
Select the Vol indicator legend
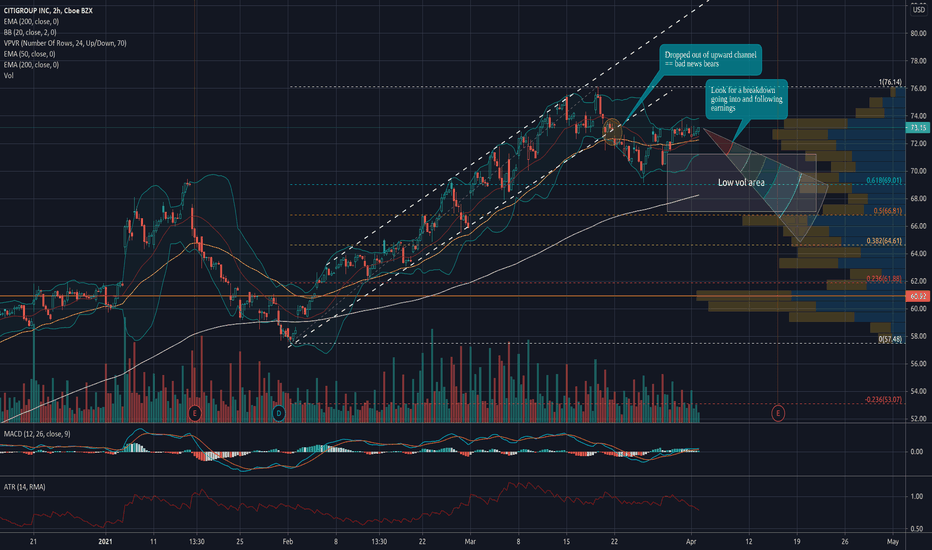point(8,76)
